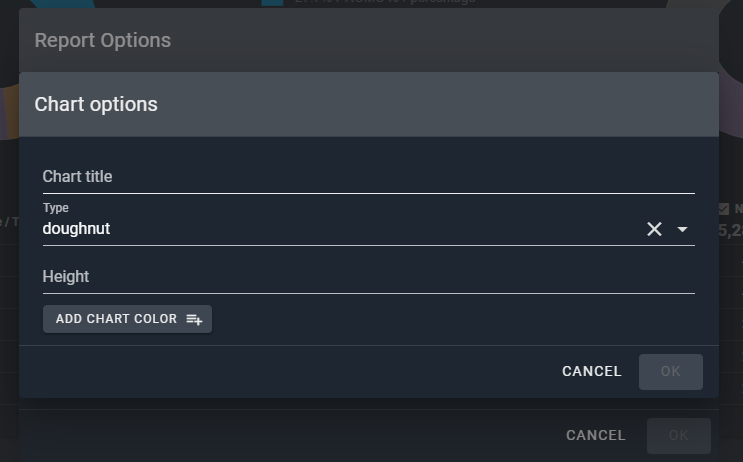Confirm Chart options with OK
743x462 pixels.
[x=670, y=371]
